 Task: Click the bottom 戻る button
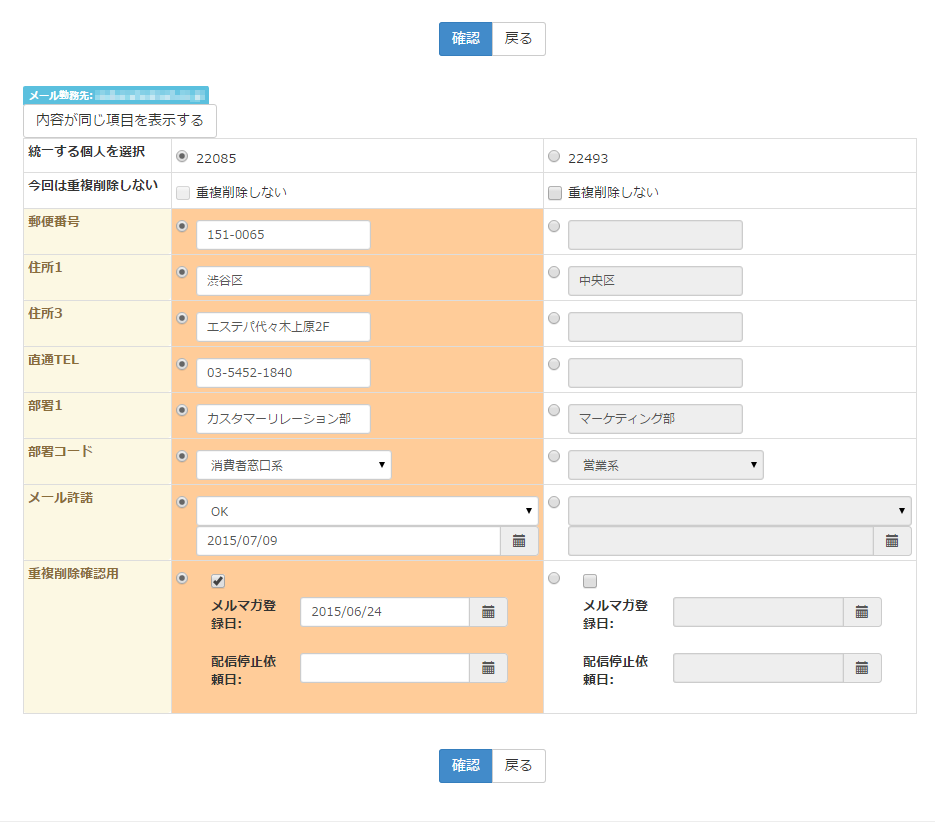coord(518,766)
